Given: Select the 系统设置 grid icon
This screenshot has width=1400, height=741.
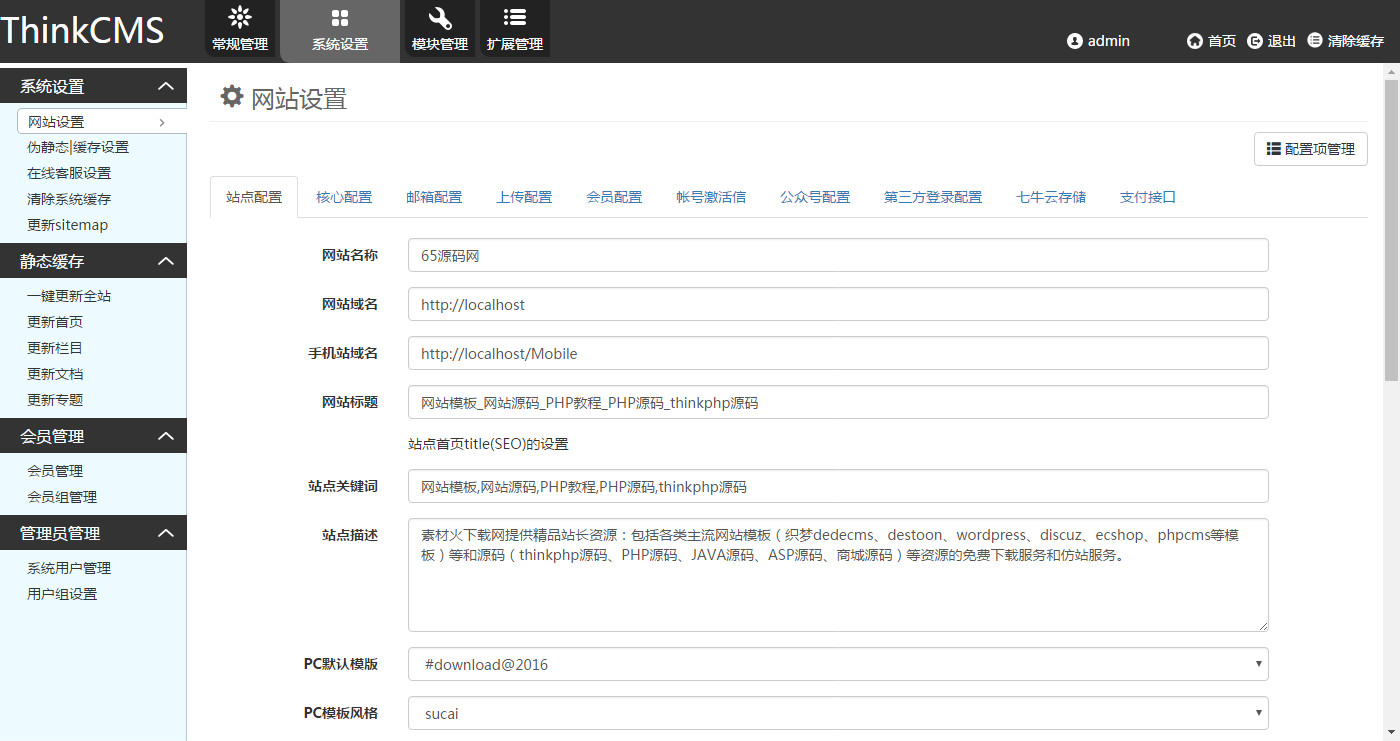Looking at the screenshot, I should [x=340, y=18].
